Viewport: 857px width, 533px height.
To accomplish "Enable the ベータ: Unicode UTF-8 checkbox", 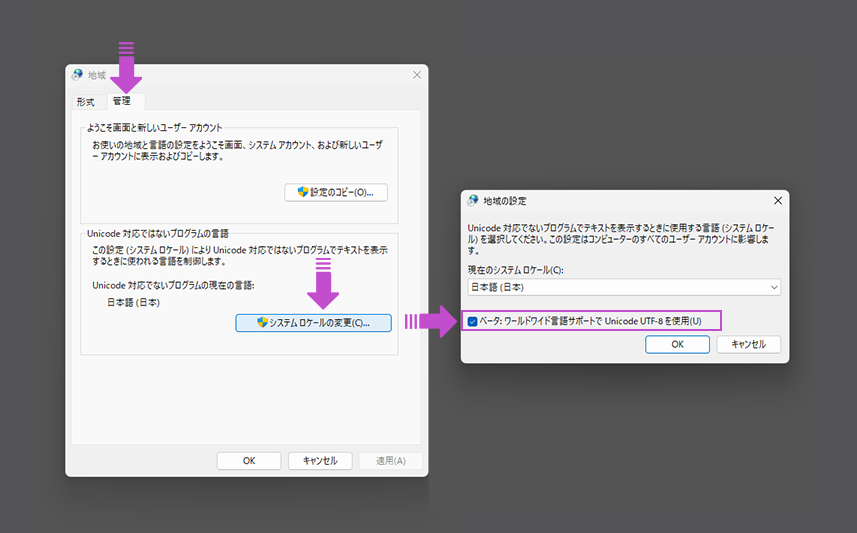I will point(473,321).
